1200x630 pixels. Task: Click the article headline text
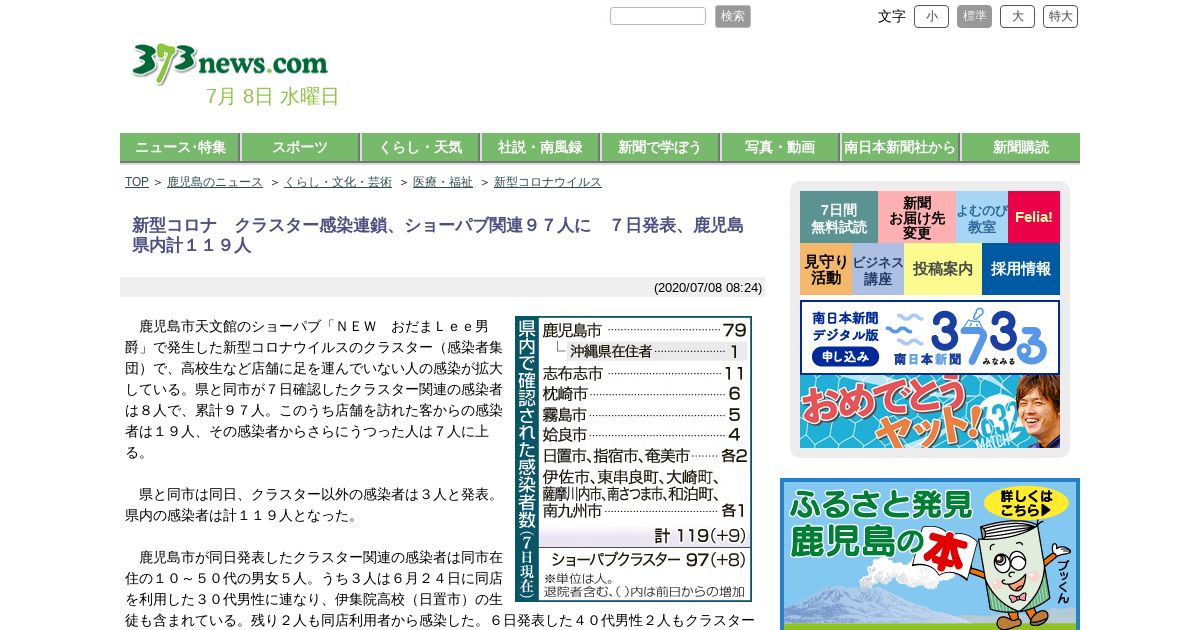(x=438, y=235)
